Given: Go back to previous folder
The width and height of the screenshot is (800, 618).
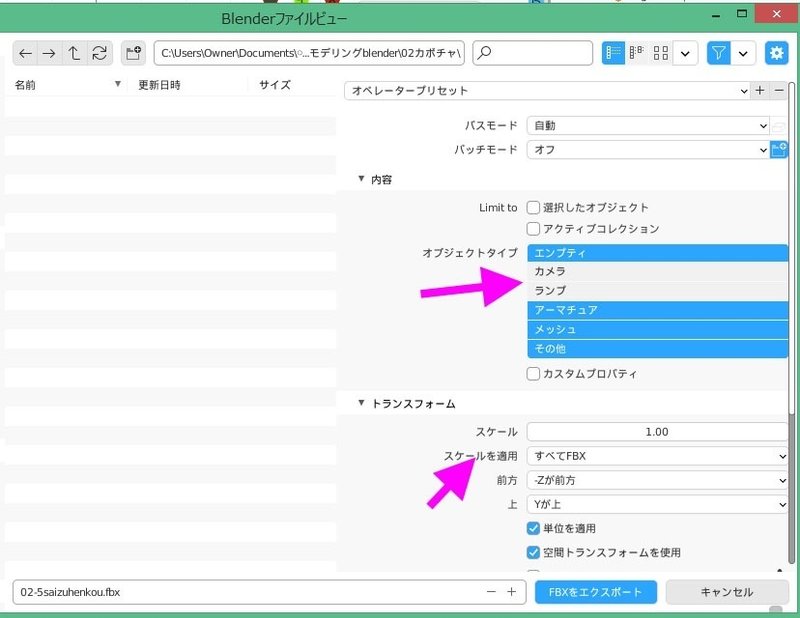Looking at the screenshot, I should [x=25, y=53].
